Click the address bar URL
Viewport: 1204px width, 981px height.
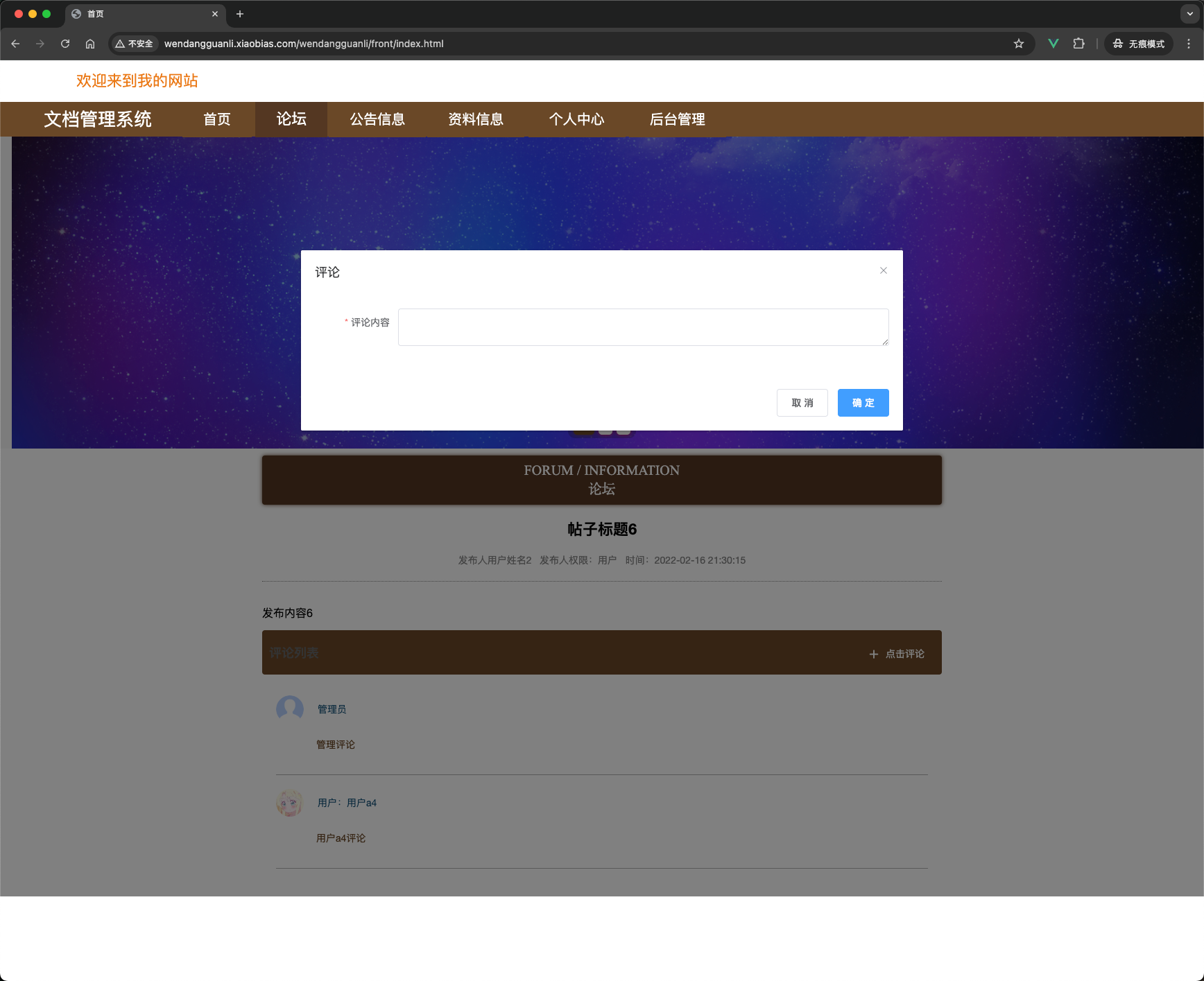(304, 44)
